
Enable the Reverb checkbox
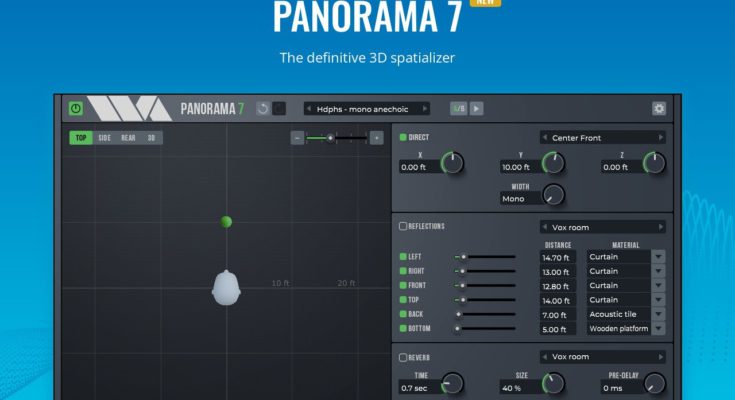[x=403, y=357]
